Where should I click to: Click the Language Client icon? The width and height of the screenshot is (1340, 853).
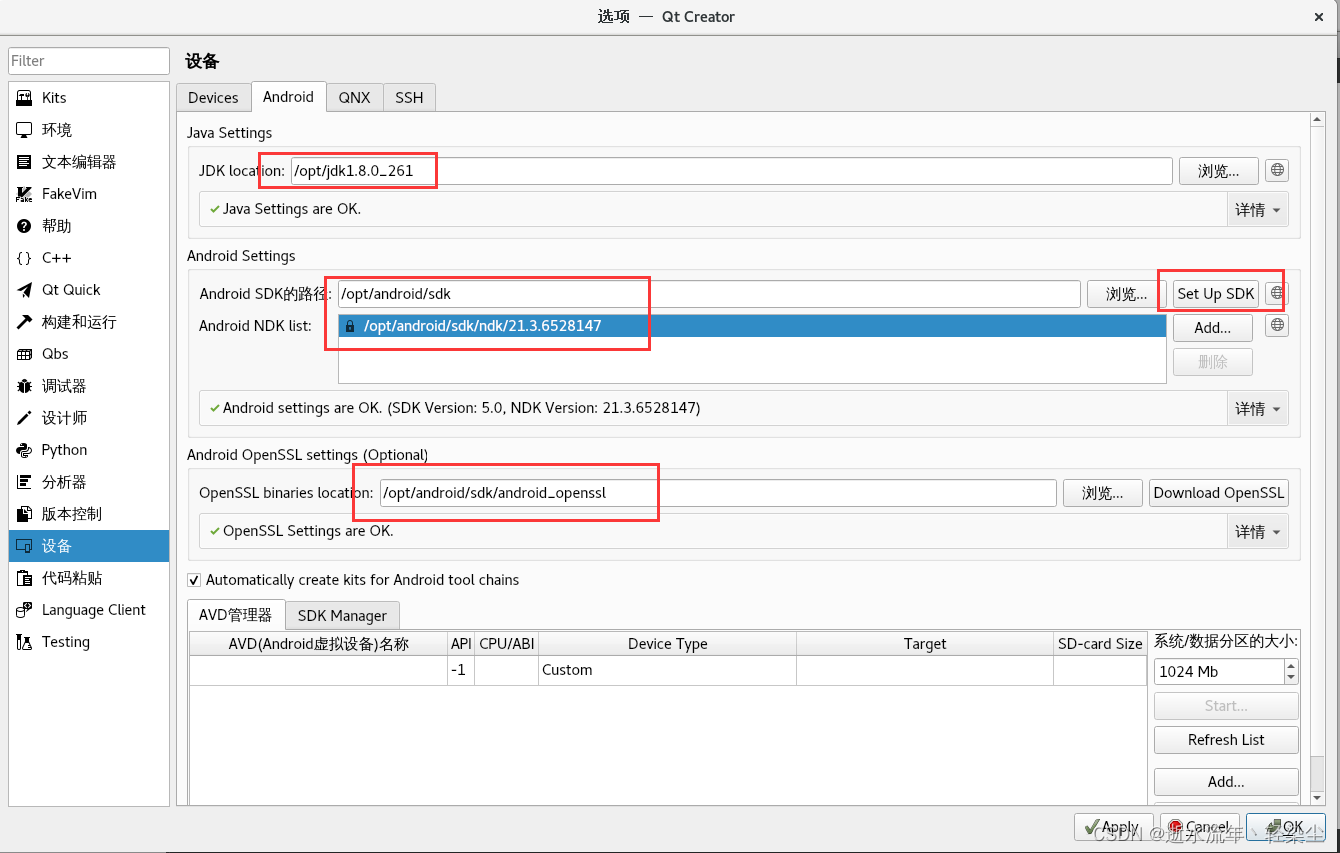pos(24,610)
